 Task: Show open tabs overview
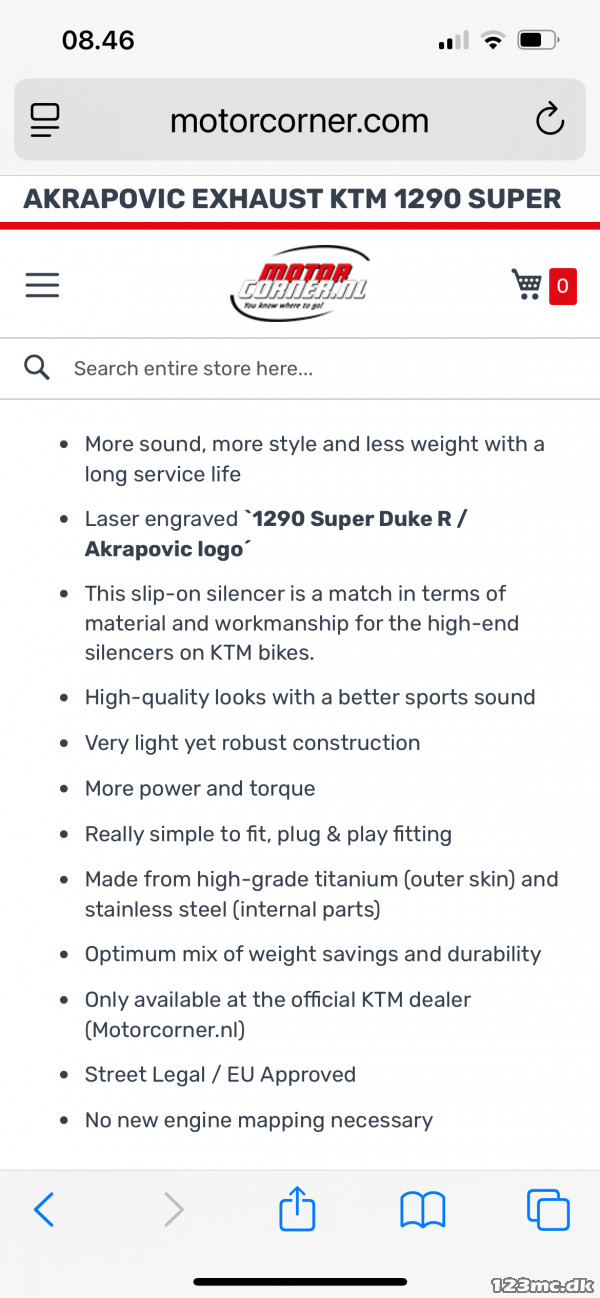tap(548, 1210)
